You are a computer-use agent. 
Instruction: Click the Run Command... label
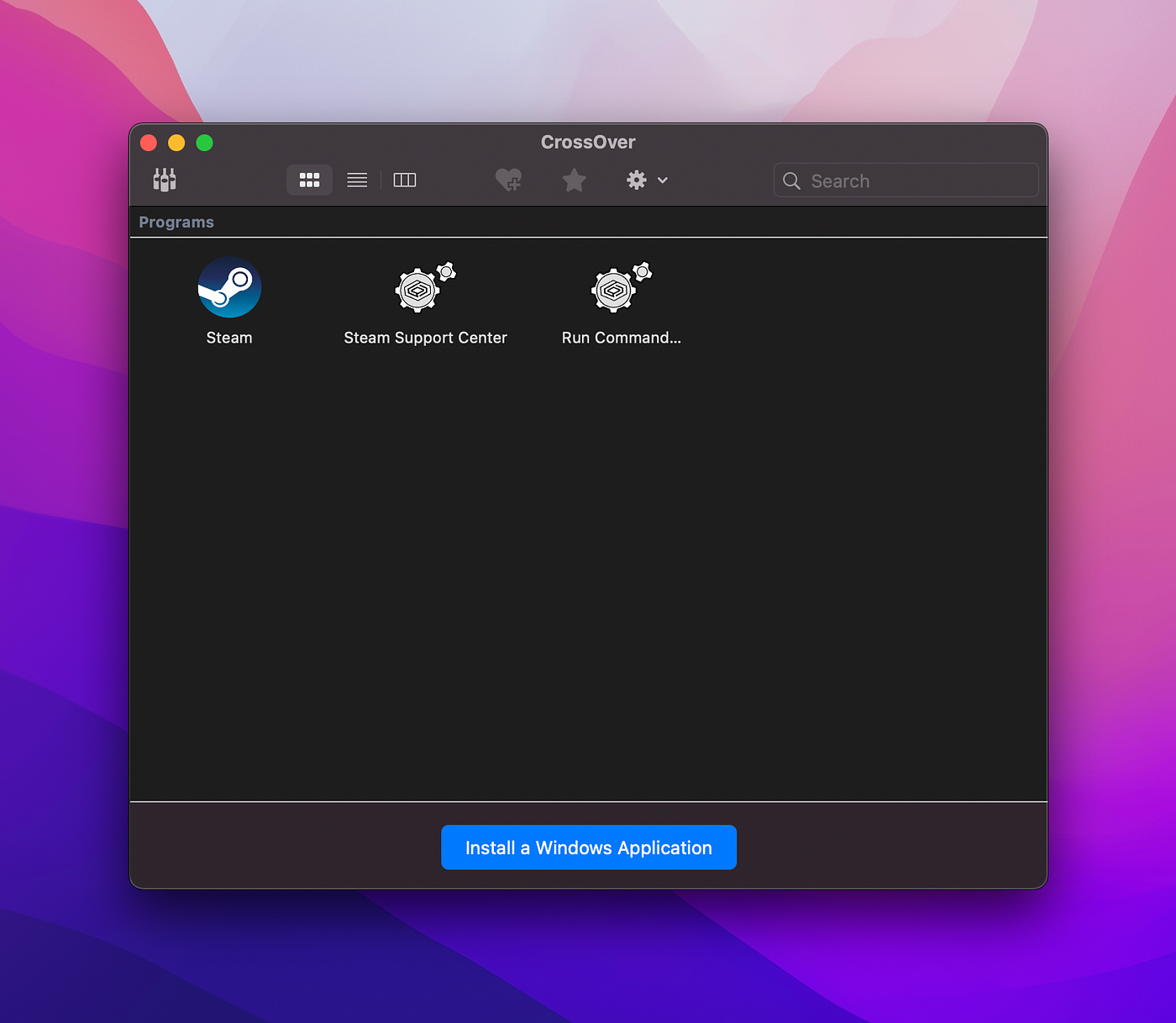[622, 338]
